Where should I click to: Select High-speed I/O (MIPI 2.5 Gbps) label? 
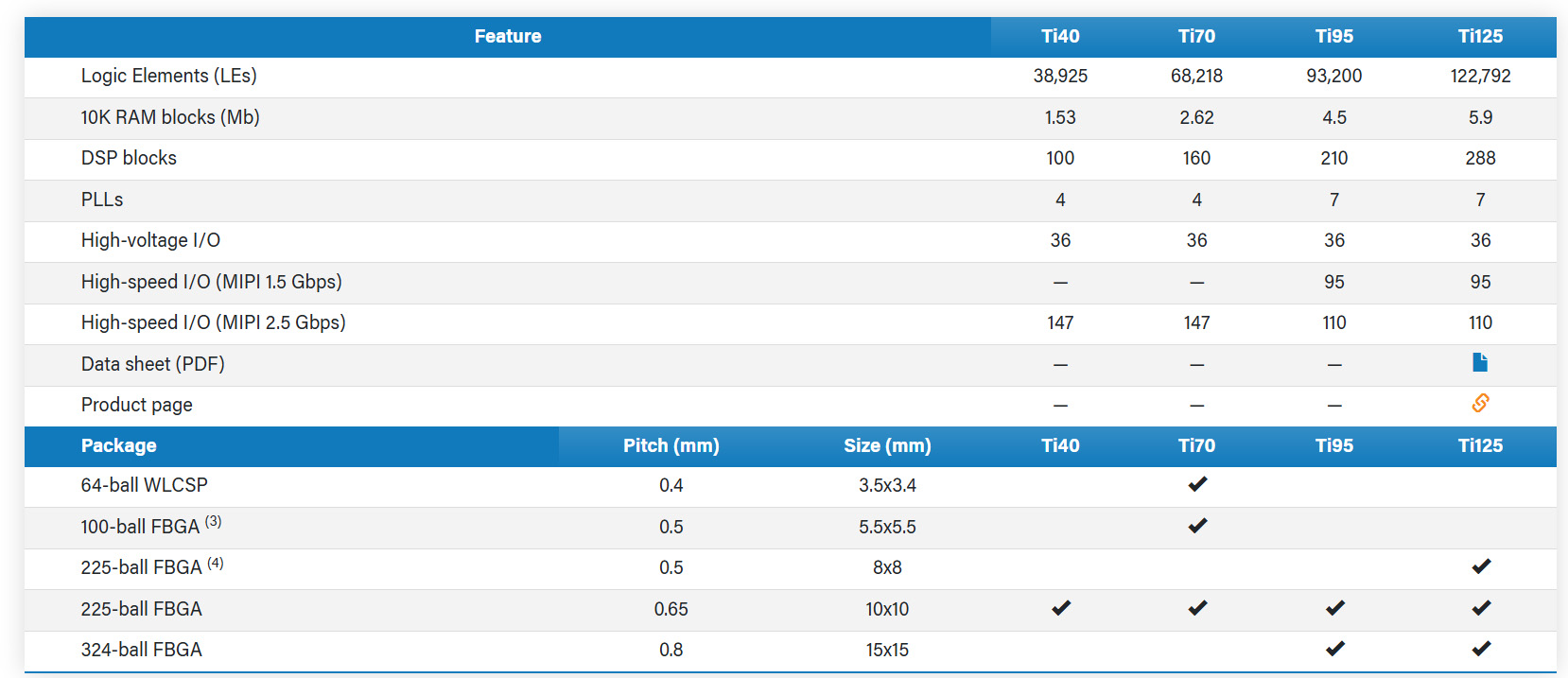point(214,322)
